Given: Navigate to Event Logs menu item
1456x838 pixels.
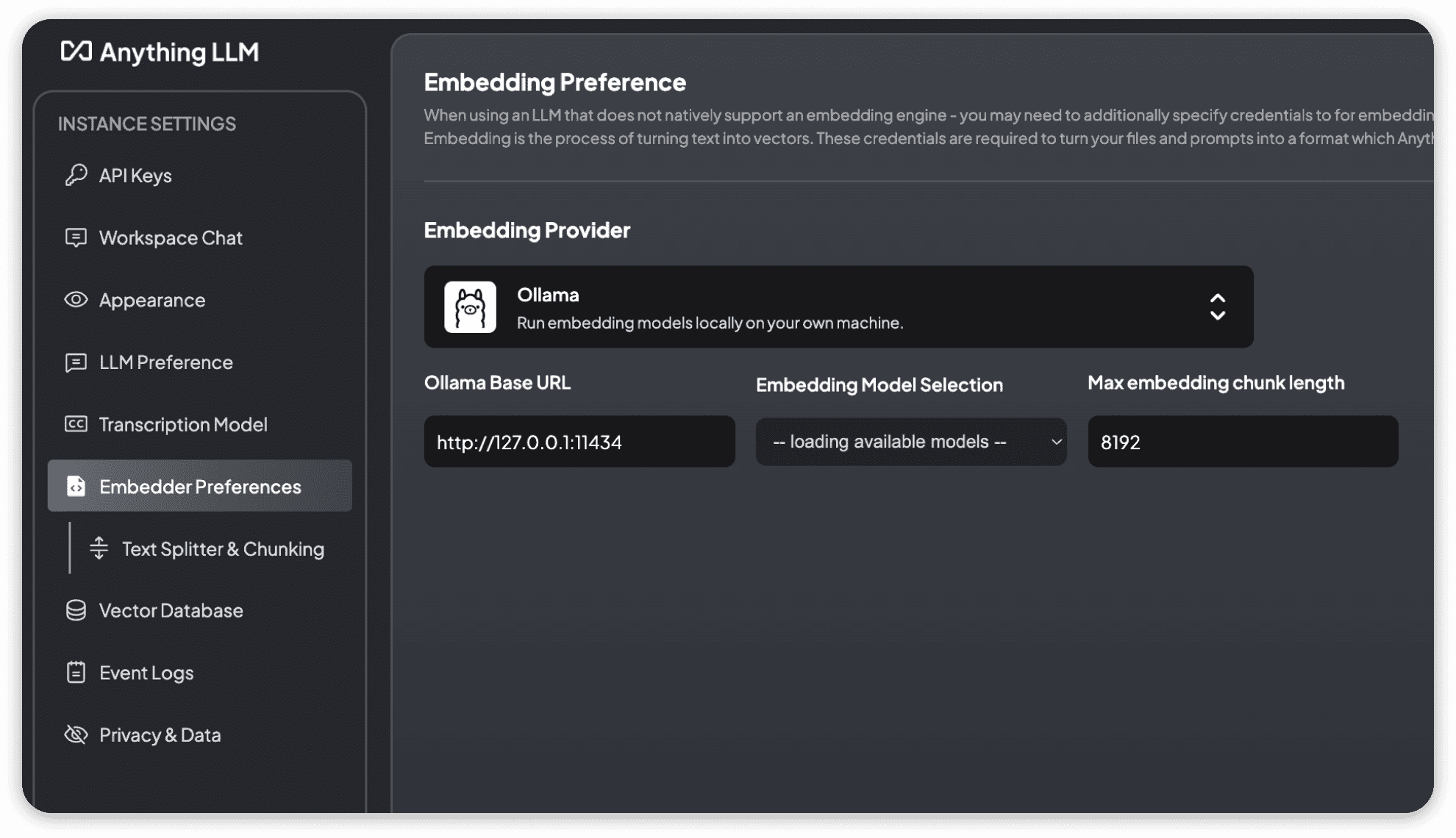Looking at the screenshot, I should (145, 671).
